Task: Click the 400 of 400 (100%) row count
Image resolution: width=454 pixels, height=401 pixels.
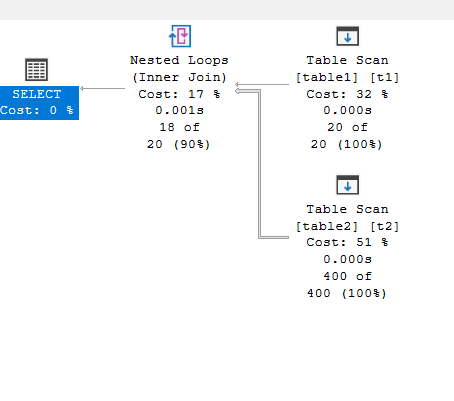Action: tap(347, 285)
